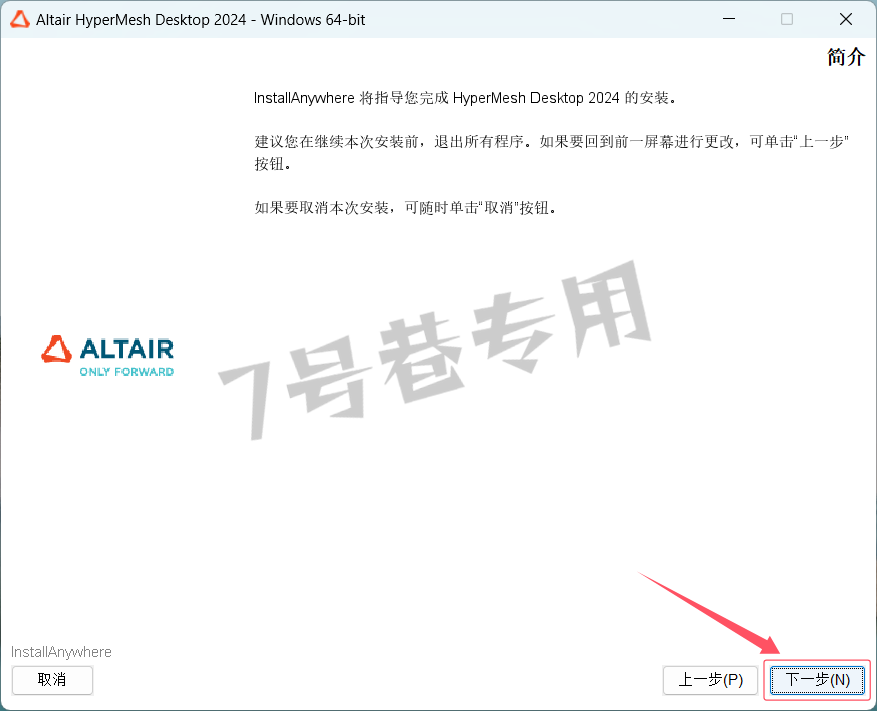
Task: Select the 简介 heading text
Action: pyautogui.click(x=846, y=56)
